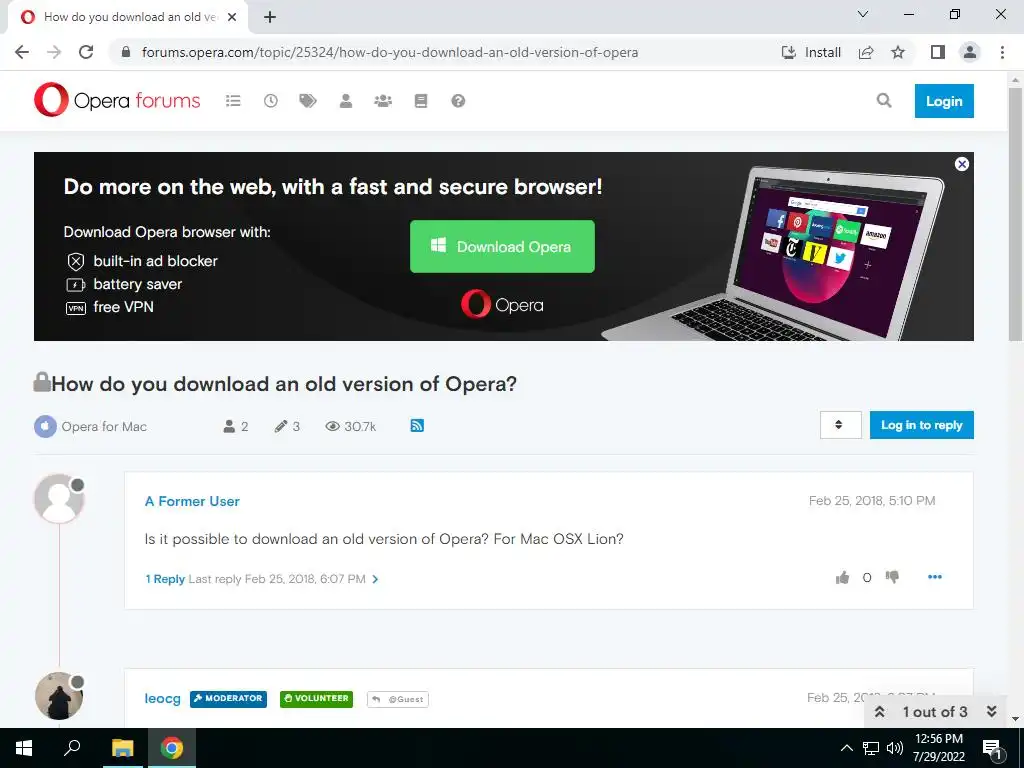Click the Install app button in address bar
1024x768 pixels.
(811, 52)
